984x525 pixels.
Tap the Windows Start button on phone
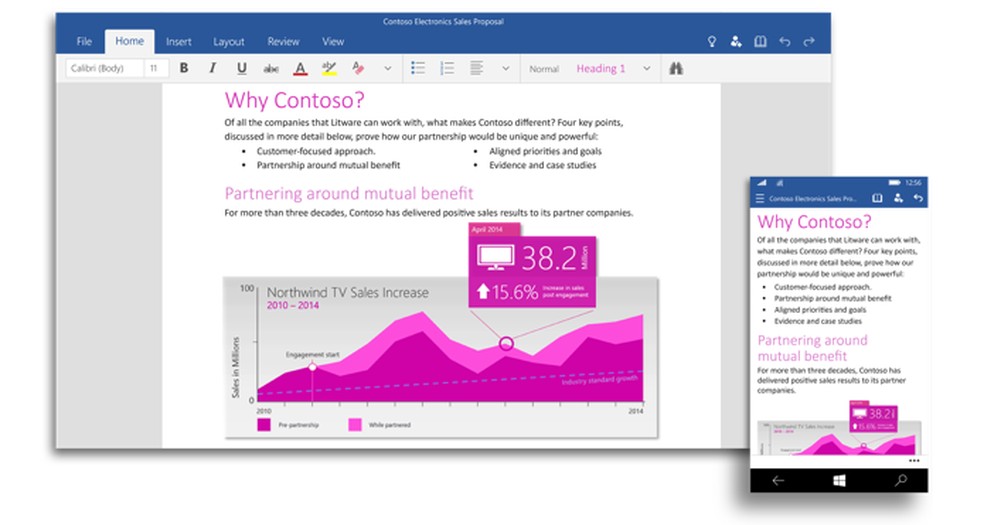click(839, 480)
